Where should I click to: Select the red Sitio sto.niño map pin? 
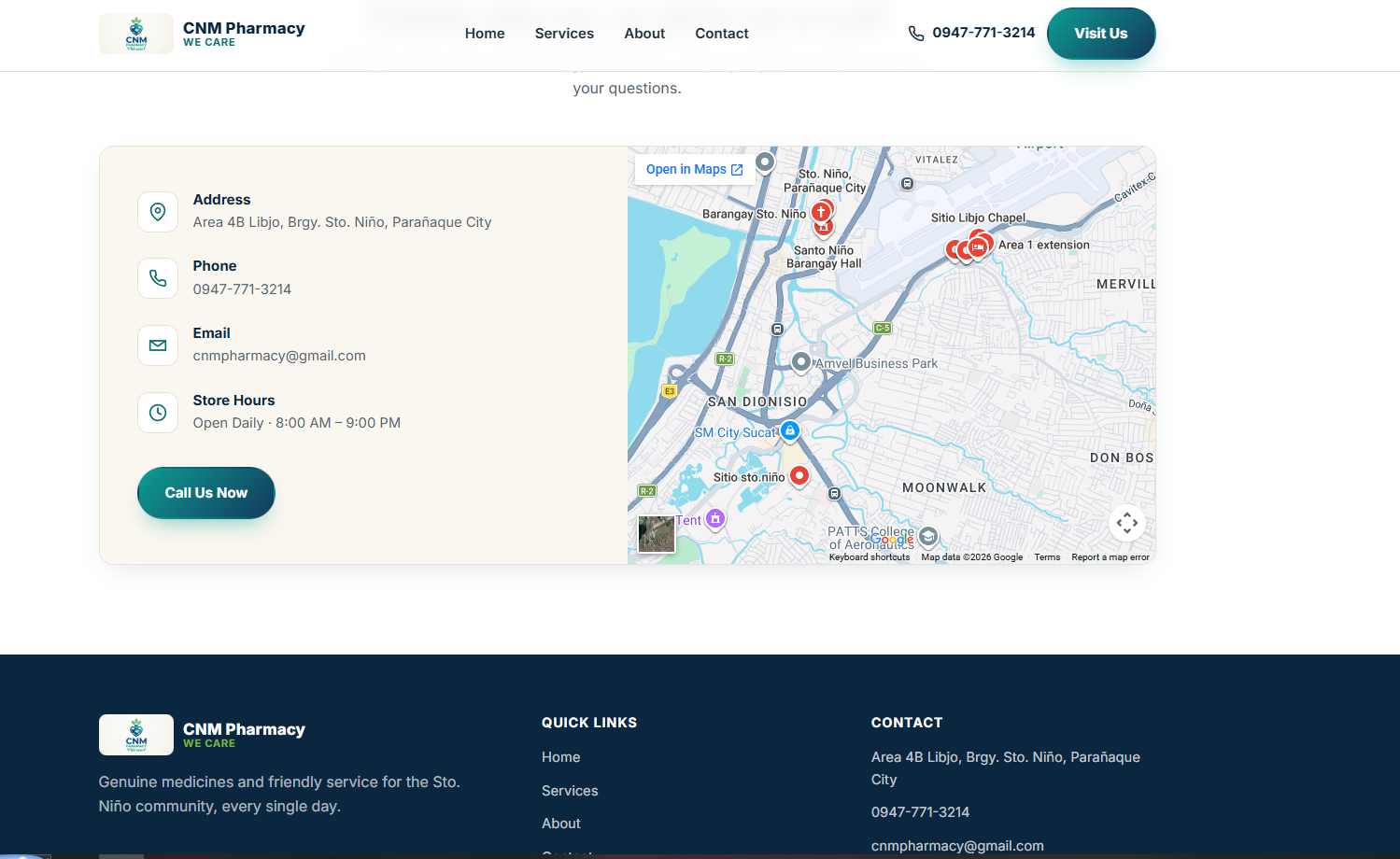coord(799,476)
